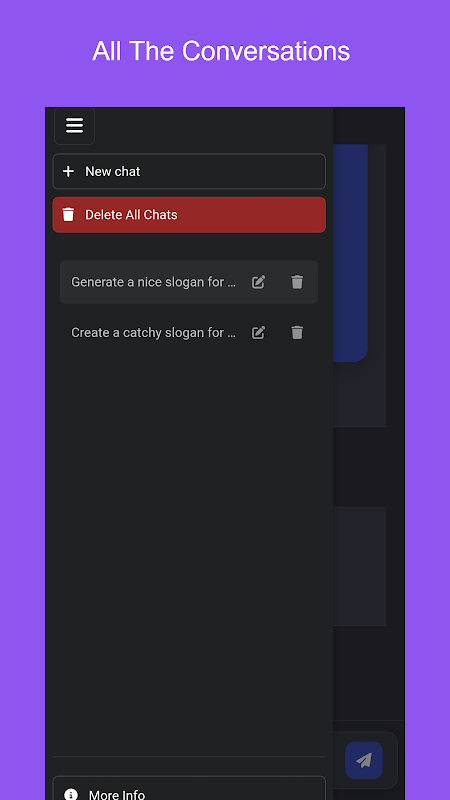Viewport: 450px width, 800px height.
Task: Click the lower gray message block in chat
Action: (360, 566)
